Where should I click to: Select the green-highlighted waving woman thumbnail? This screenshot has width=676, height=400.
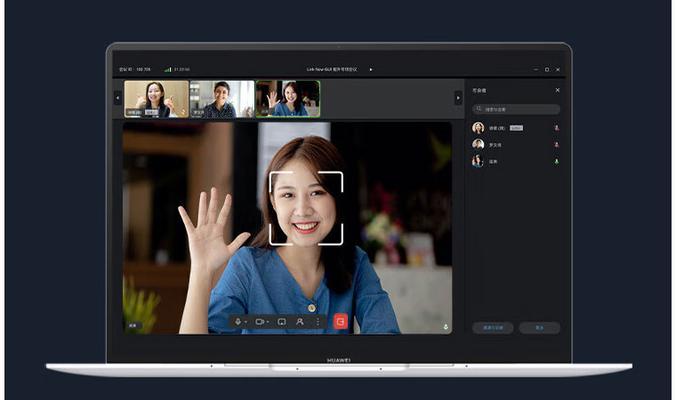288,99
